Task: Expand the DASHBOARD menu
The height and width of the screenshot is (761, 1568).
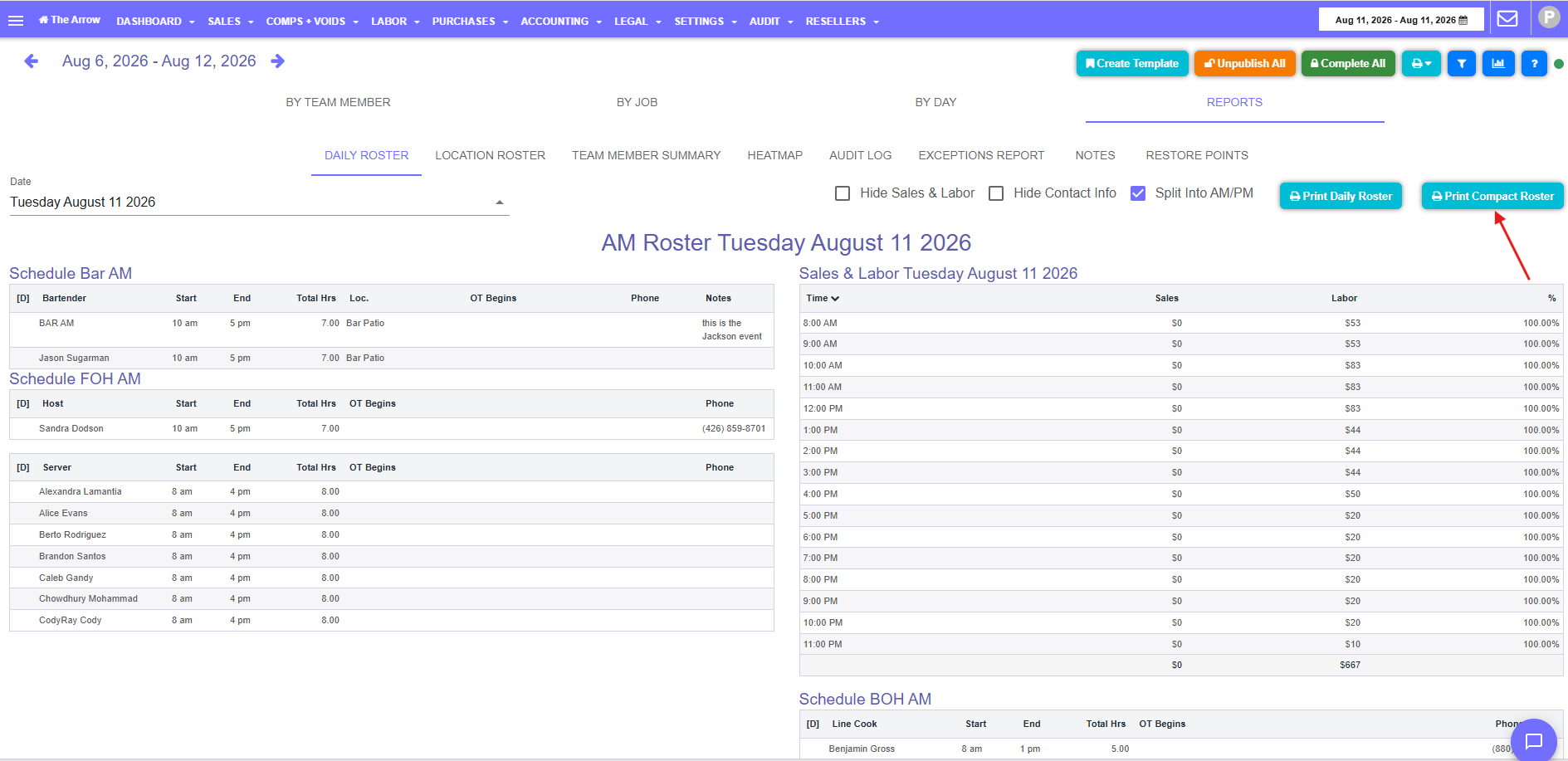Action: pyautogui.click(x=155, y=22)
